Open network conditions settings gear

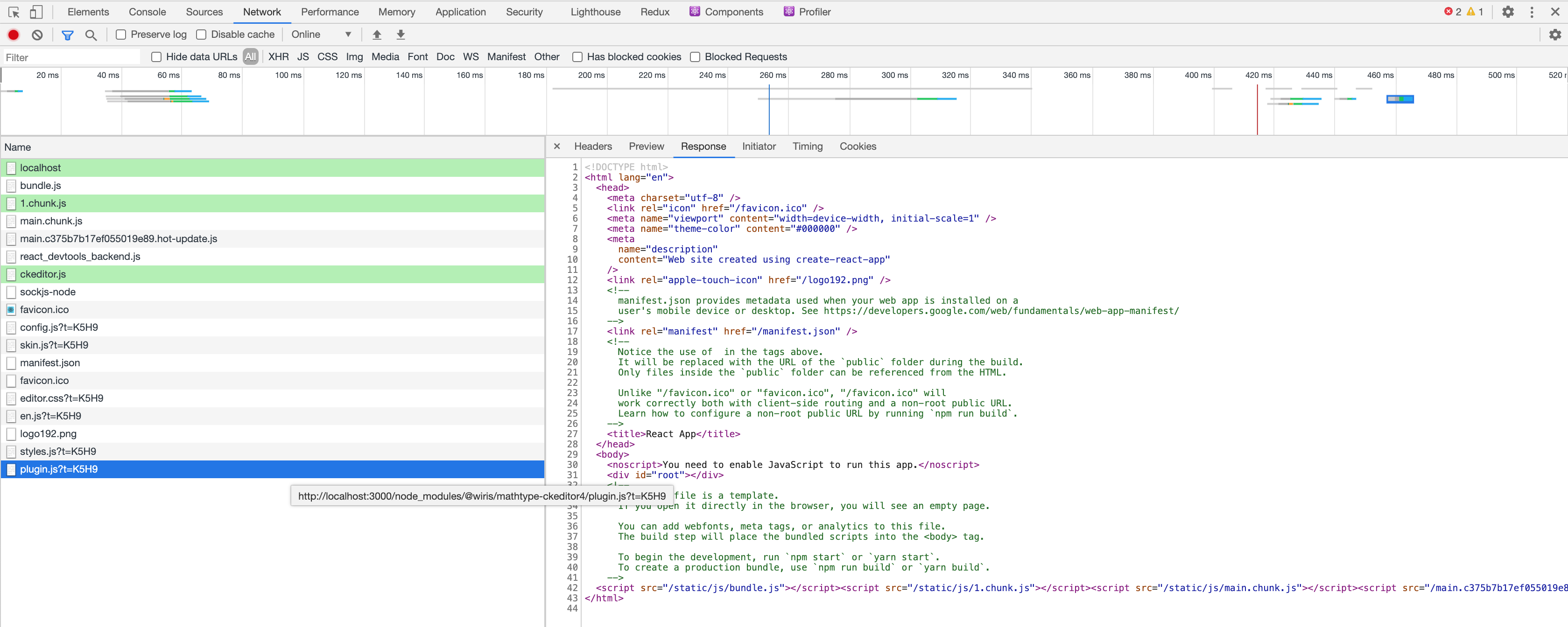[1556, 35]
